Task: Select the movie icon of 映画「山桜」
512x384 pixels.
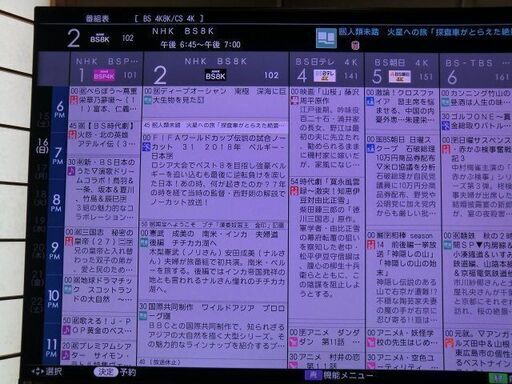Action: pos(294,100)
